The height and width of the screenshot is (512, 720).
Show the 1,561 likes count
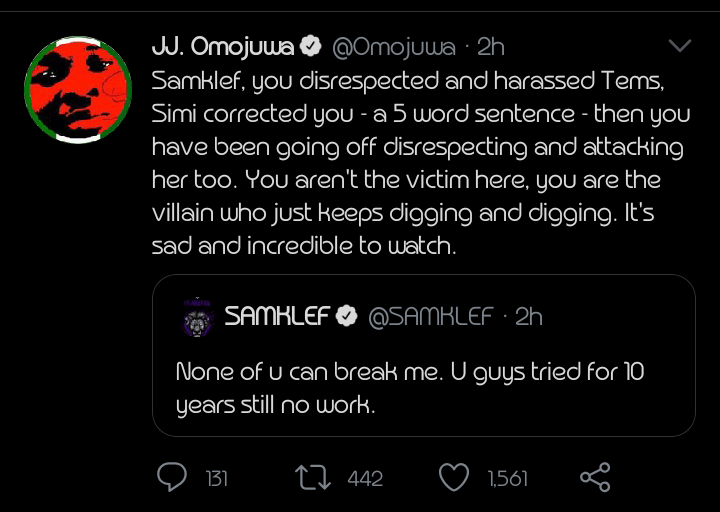(x=508, y=479)
